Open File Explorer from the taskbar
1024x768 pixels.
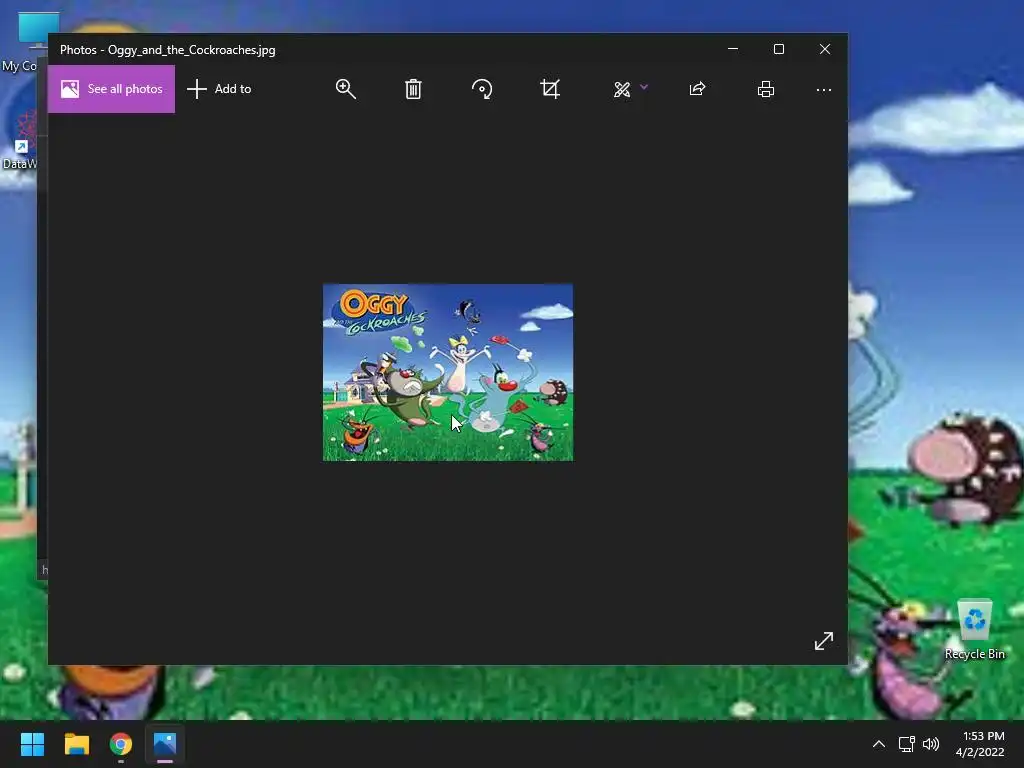[x=76, y=744]
